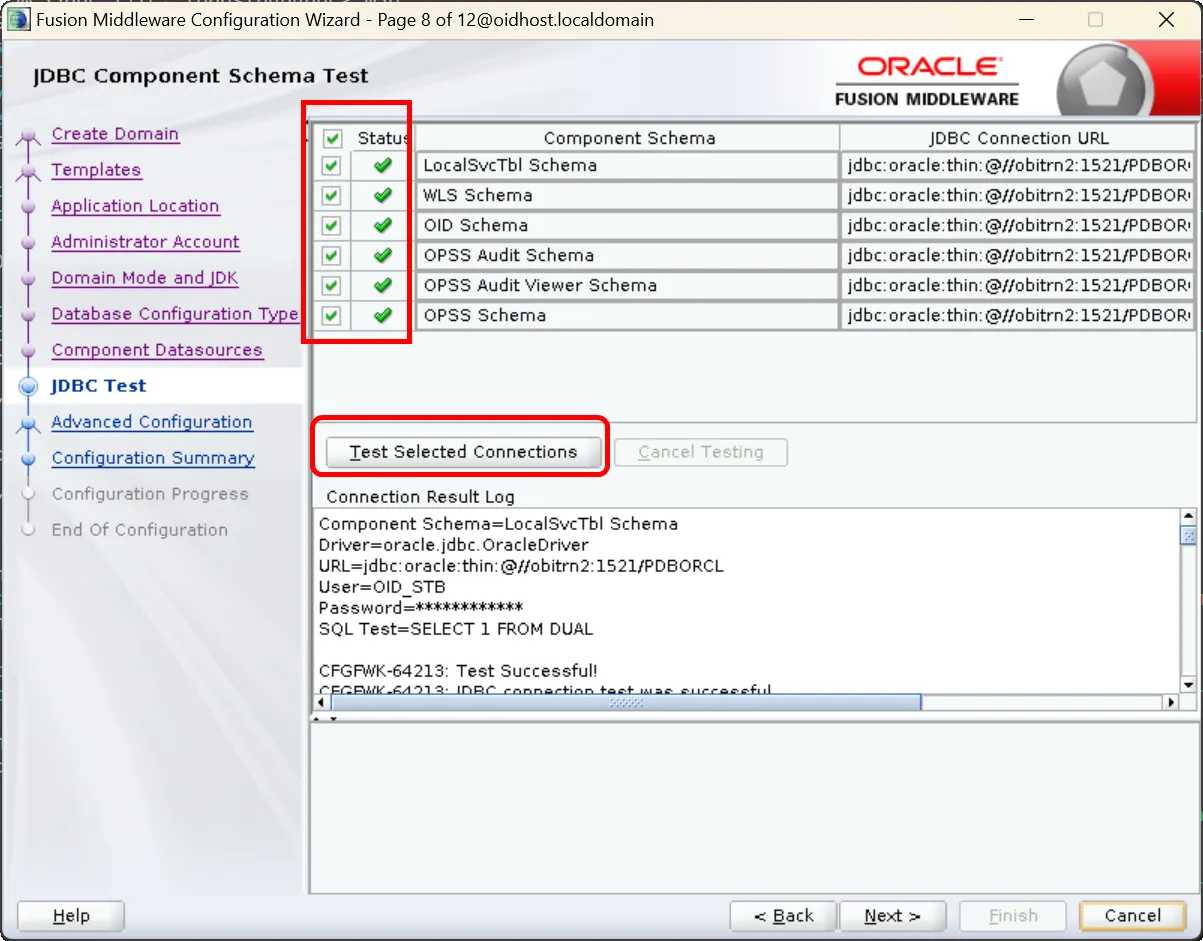The height and width of the screenshot is (941, 1203).
Task: Click the log horizontal scrollbar right arrow
Action: tap(1171, 703)
